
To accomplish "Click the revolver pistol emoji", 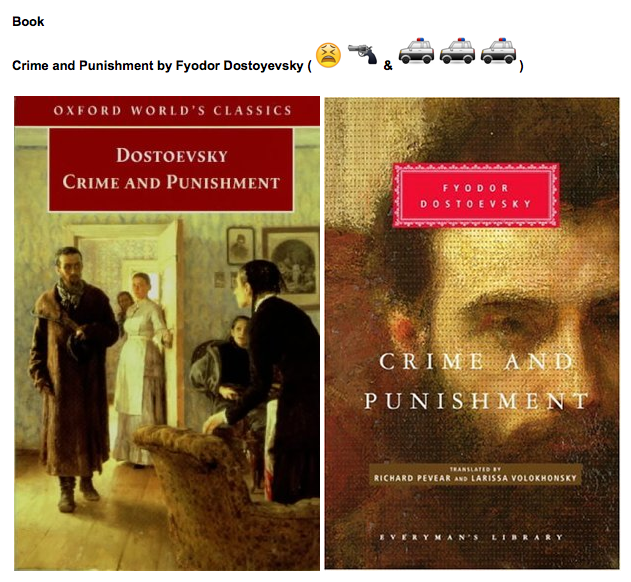I will (x=362, y=54).
